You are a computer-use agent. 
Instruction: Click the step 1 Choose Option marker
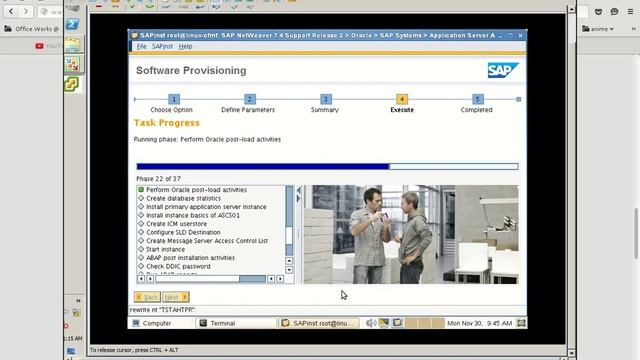(x=174, y=99)
